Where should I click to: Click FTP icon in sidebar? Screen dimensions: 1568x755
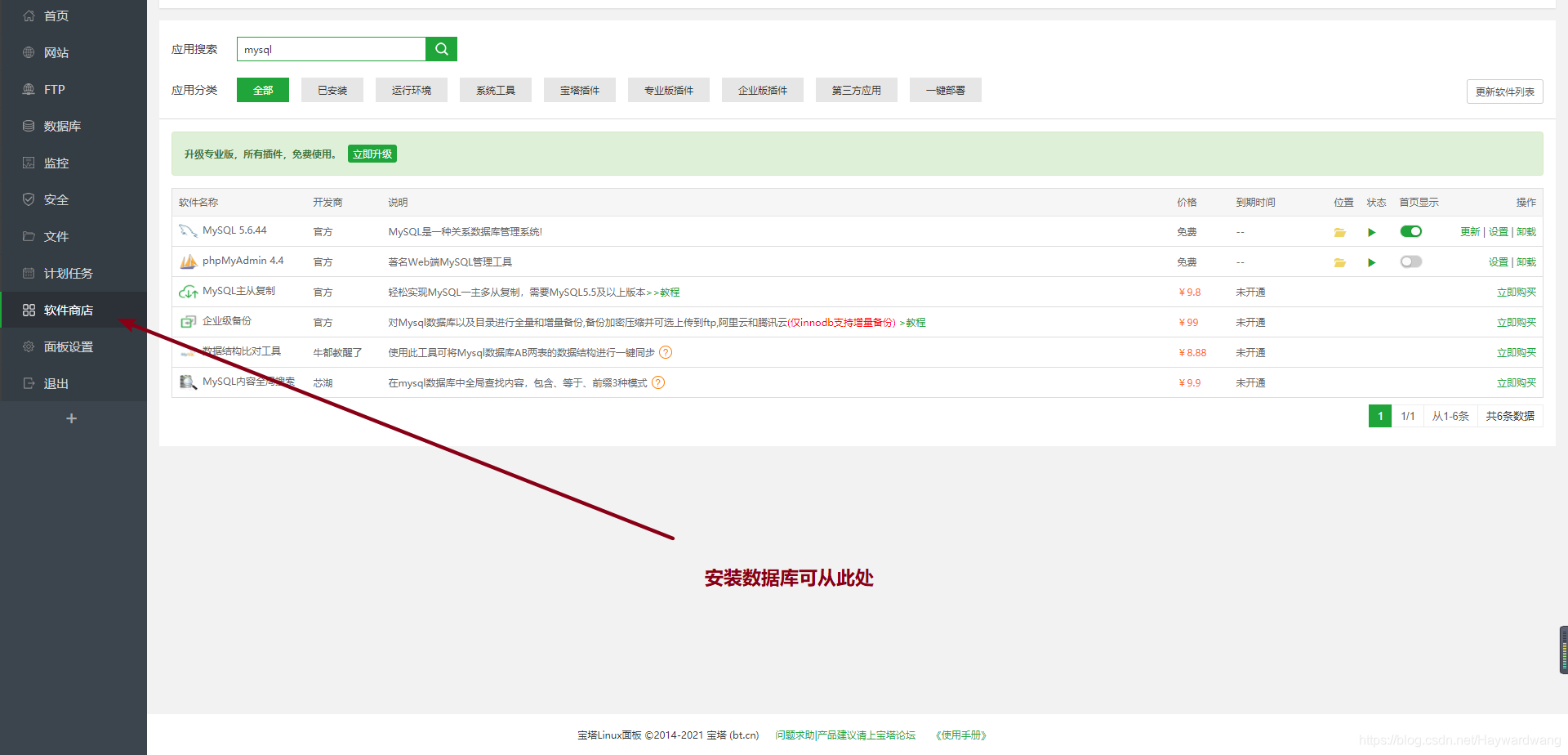click(29, 89)
